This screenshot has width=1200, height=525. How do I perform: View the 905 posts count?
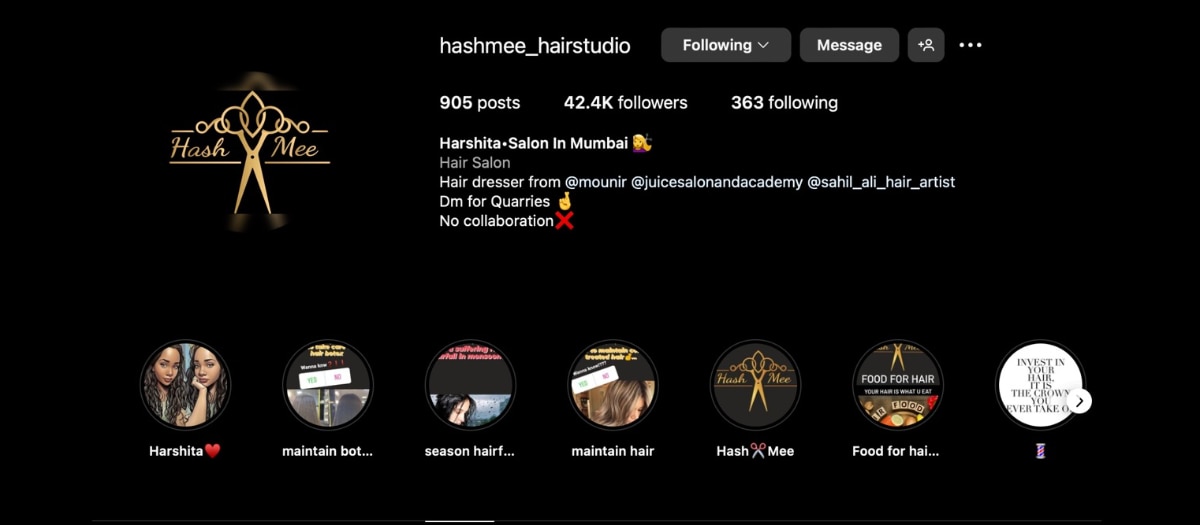tap(480, 103)
